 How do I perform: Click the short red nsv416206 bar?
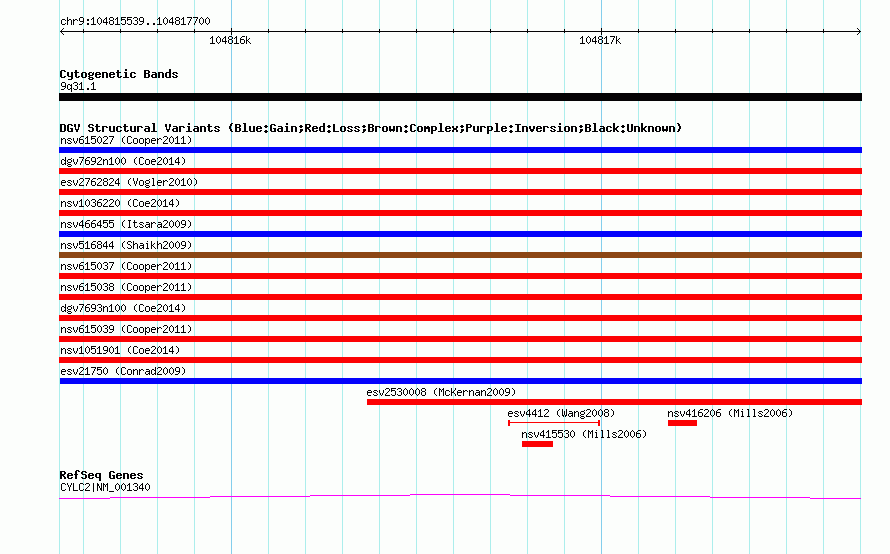coord(682,423)
